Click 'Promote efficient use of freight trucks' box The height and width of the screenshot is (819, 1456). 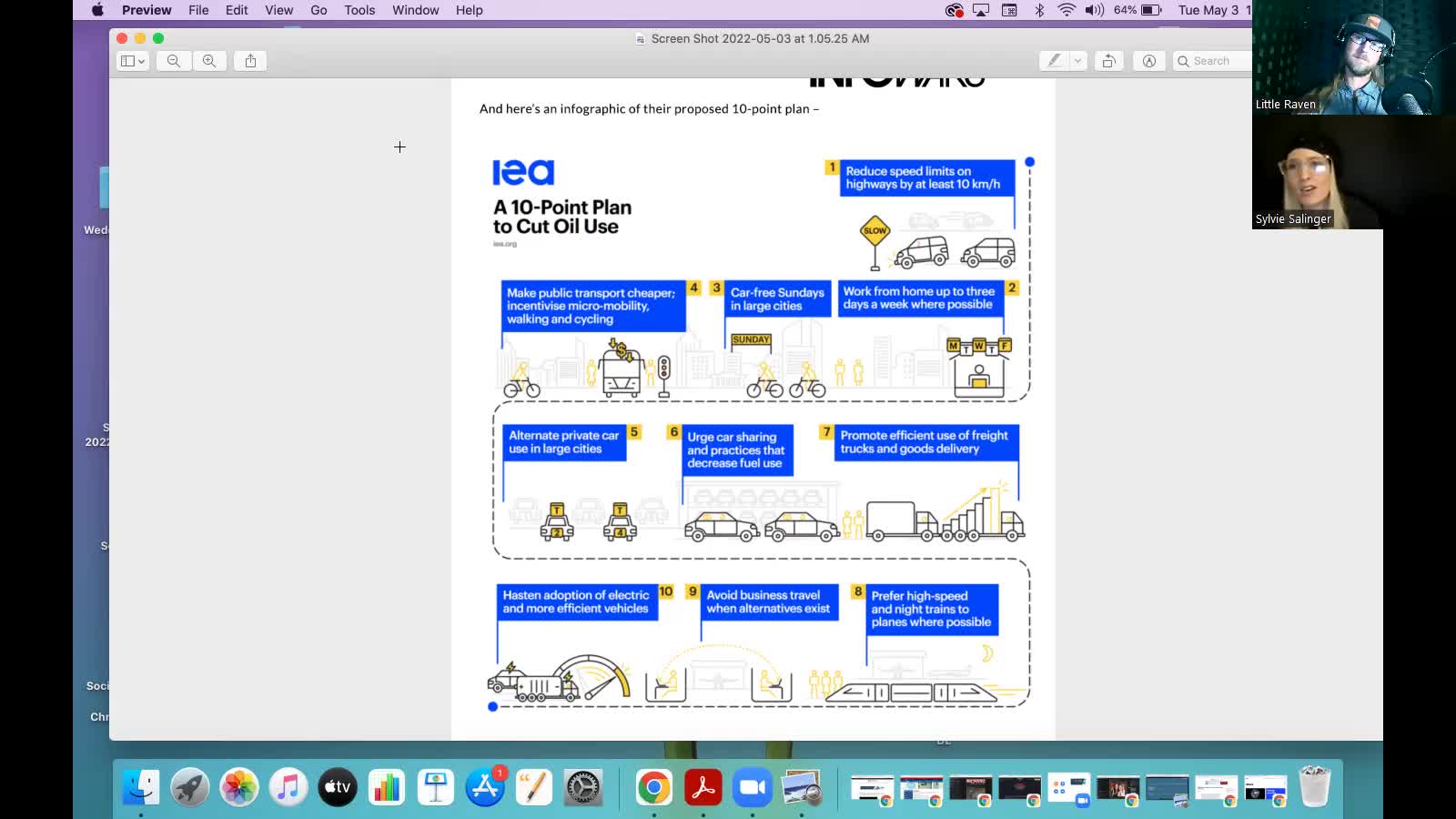[925, 442]
